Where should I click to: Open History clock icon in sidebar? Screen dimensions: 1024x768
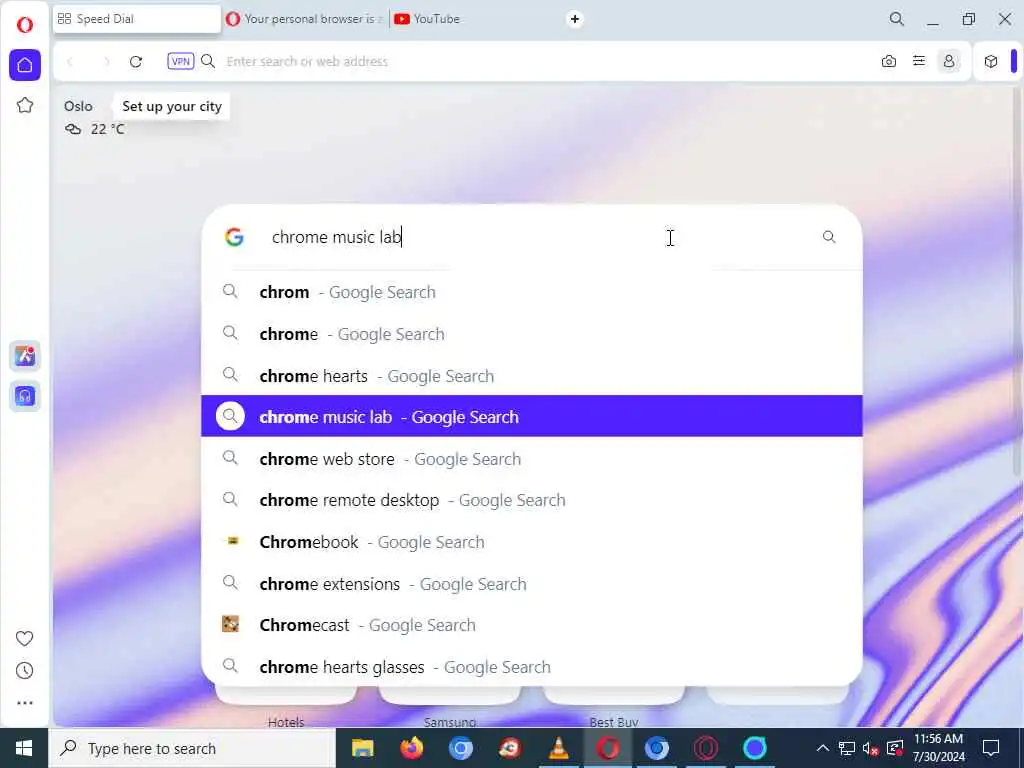[25, 671]
